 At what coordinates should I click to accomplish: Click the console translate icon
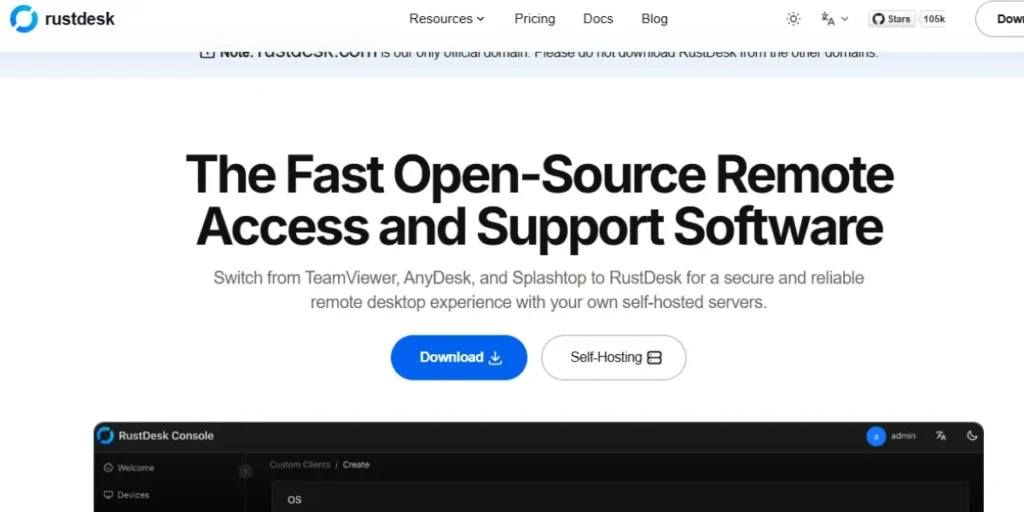[941, 436]
